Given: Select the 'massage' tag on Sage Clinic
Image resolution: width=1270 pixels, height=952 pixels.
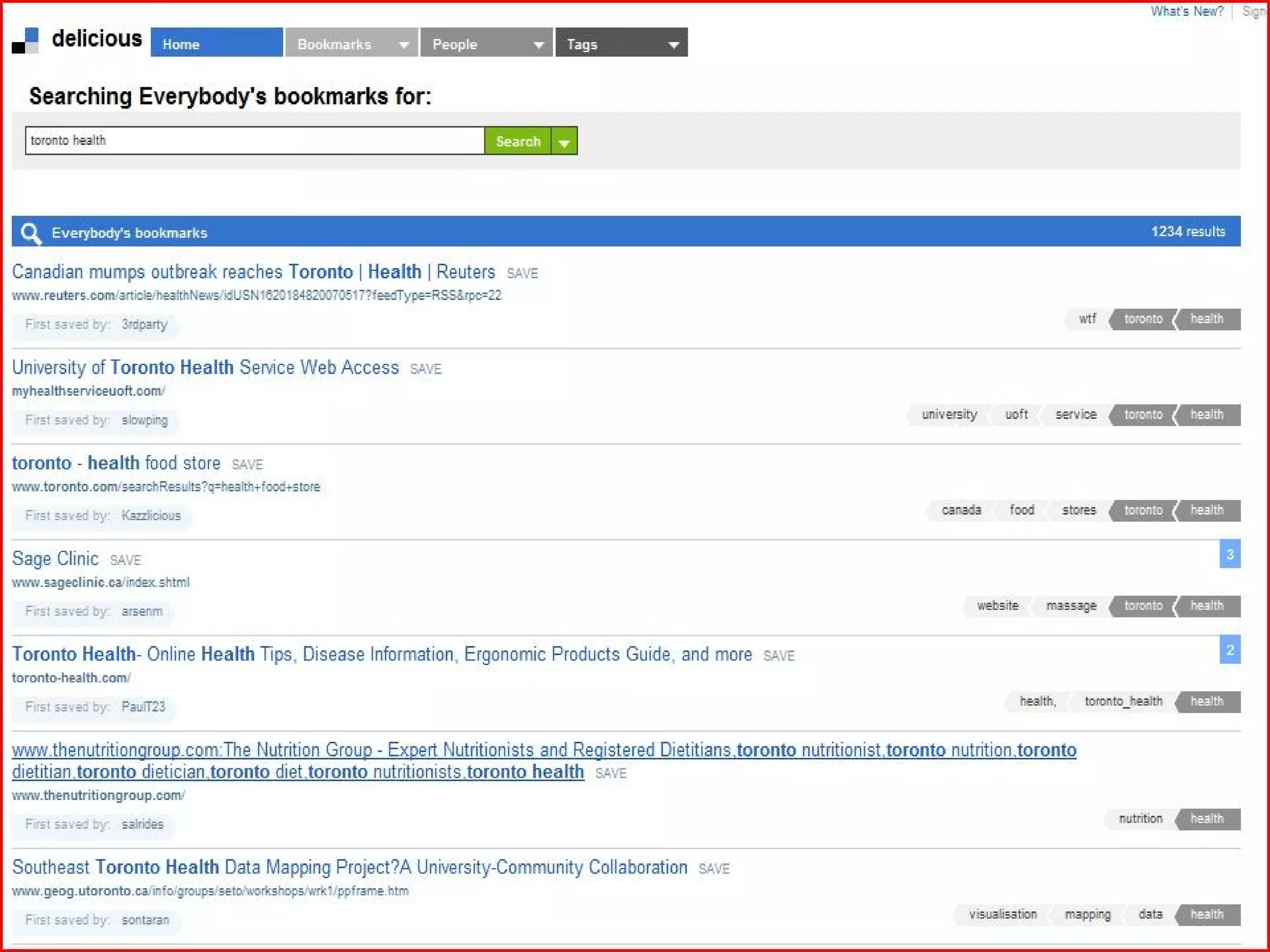Looking at the screenshot, I should point(1071,606).
